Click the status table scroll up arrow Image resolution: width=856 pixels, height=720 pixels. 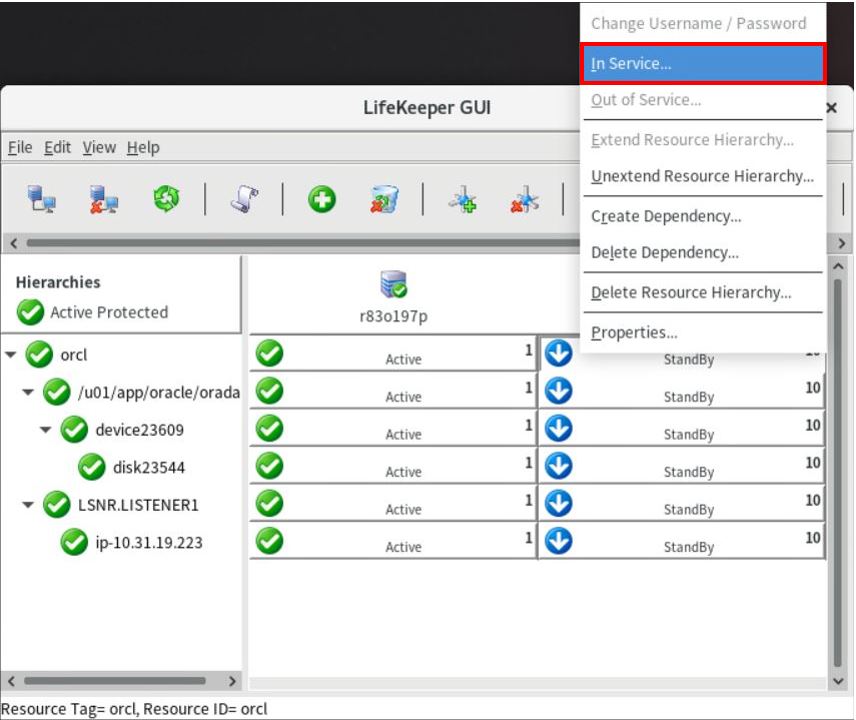(x=838, y=266)
